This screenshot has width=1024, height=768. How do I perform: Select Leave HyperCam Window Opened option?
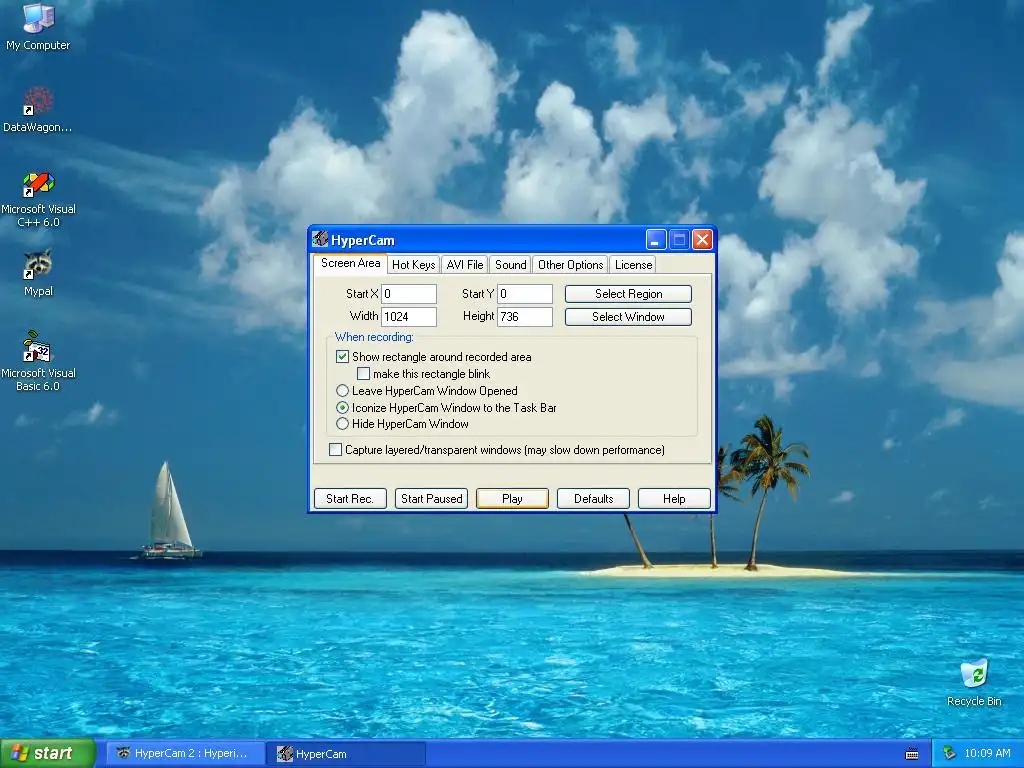pyautogui.click(x=342, y=391)
